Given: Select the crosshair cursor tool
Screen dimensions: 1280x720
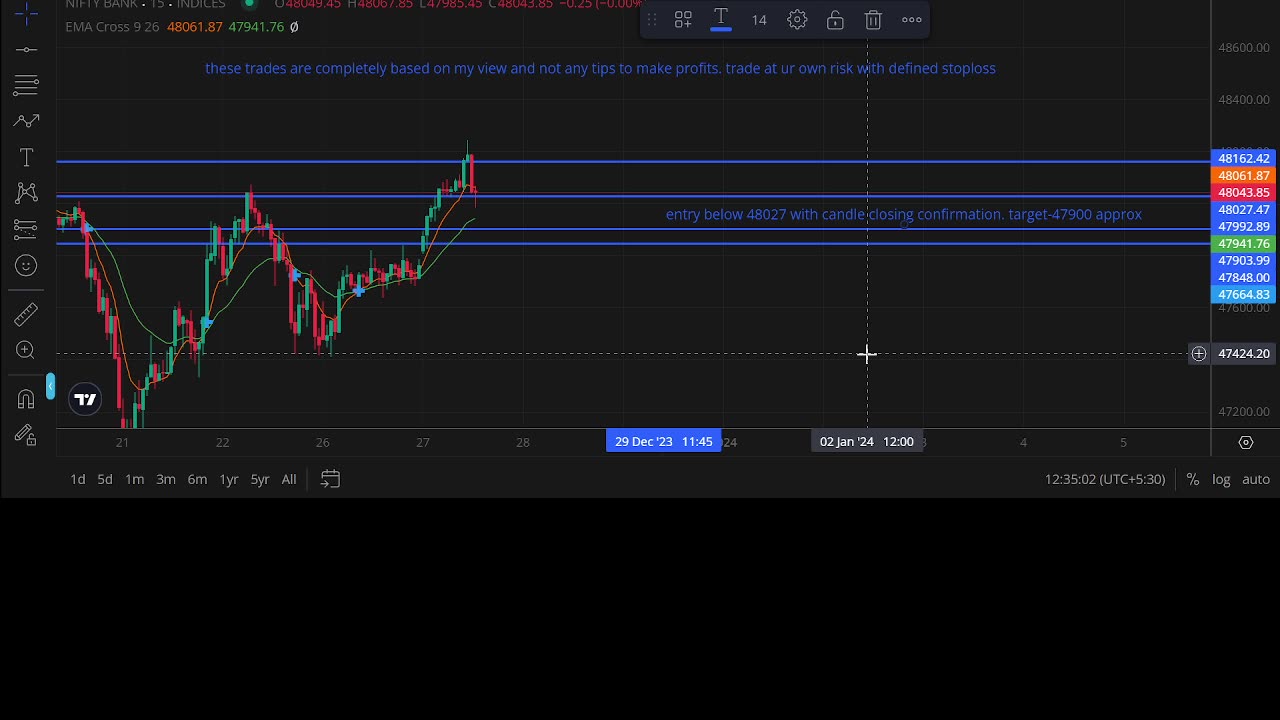Looking at the screenshot, I should 27,13.
